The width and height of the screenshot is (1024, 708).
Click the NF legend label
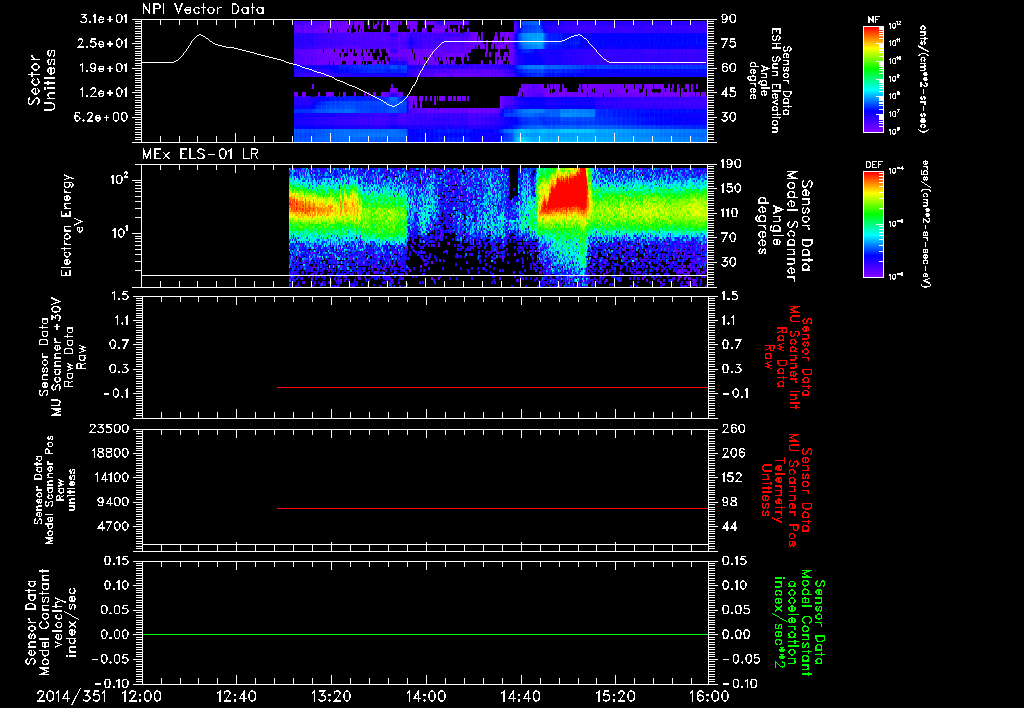(873, 20)
